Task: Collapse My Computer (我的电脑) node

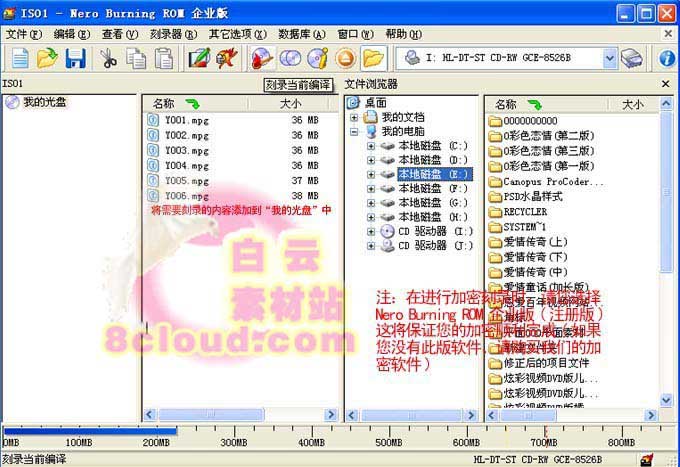Action: click(x=354, y=132)
